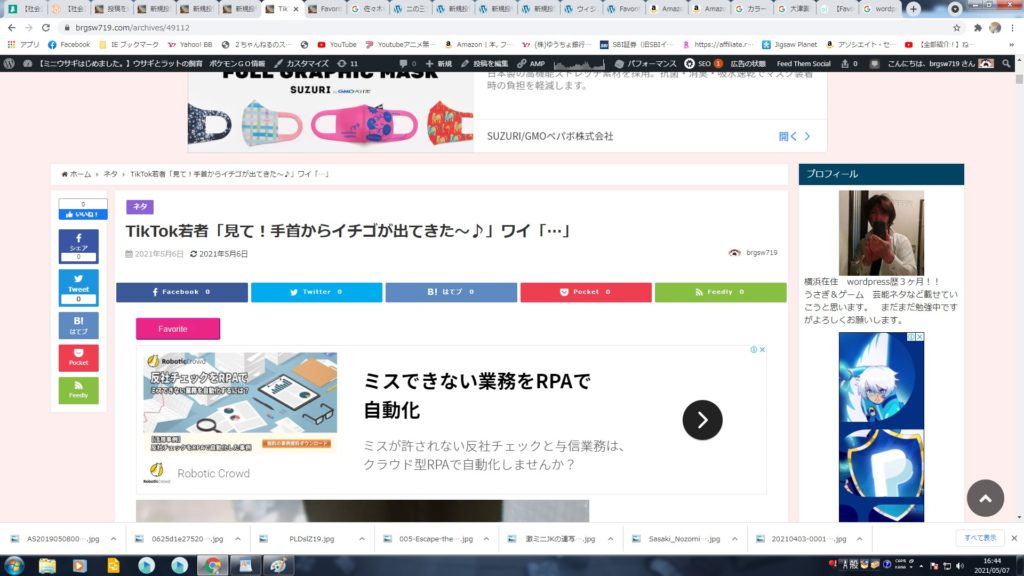Open Chrome from the Windows taskbar
This screenshot has height=576, width=1024.
pos(212,566)
